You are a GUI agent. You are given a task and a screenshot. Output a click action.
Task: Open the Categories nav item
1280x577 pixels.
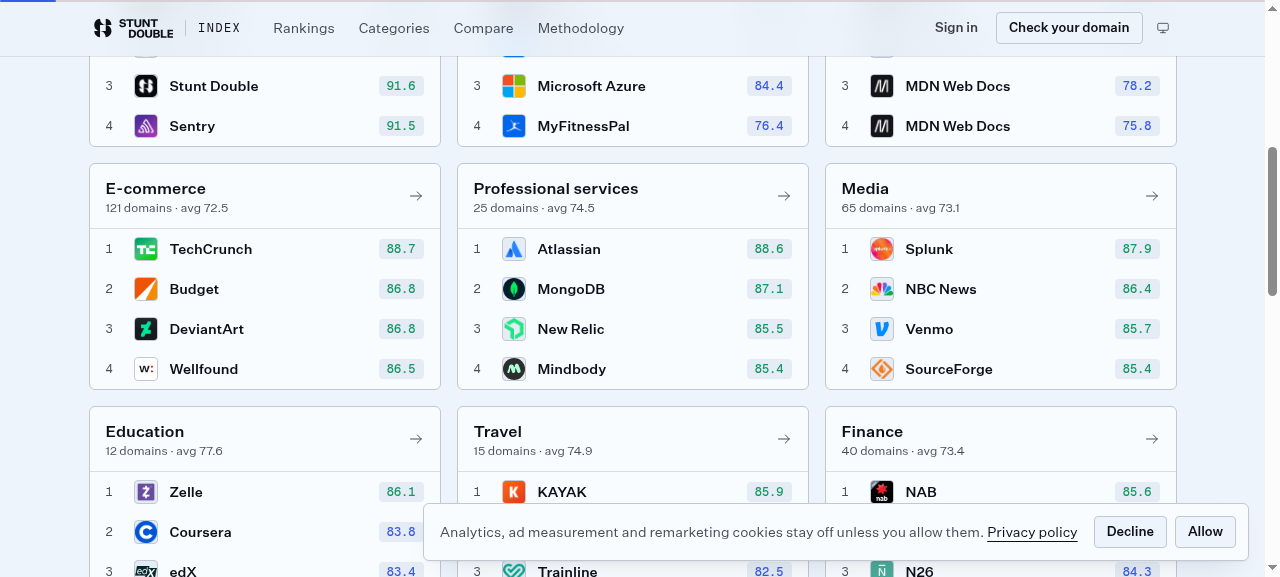coord(394,28)
